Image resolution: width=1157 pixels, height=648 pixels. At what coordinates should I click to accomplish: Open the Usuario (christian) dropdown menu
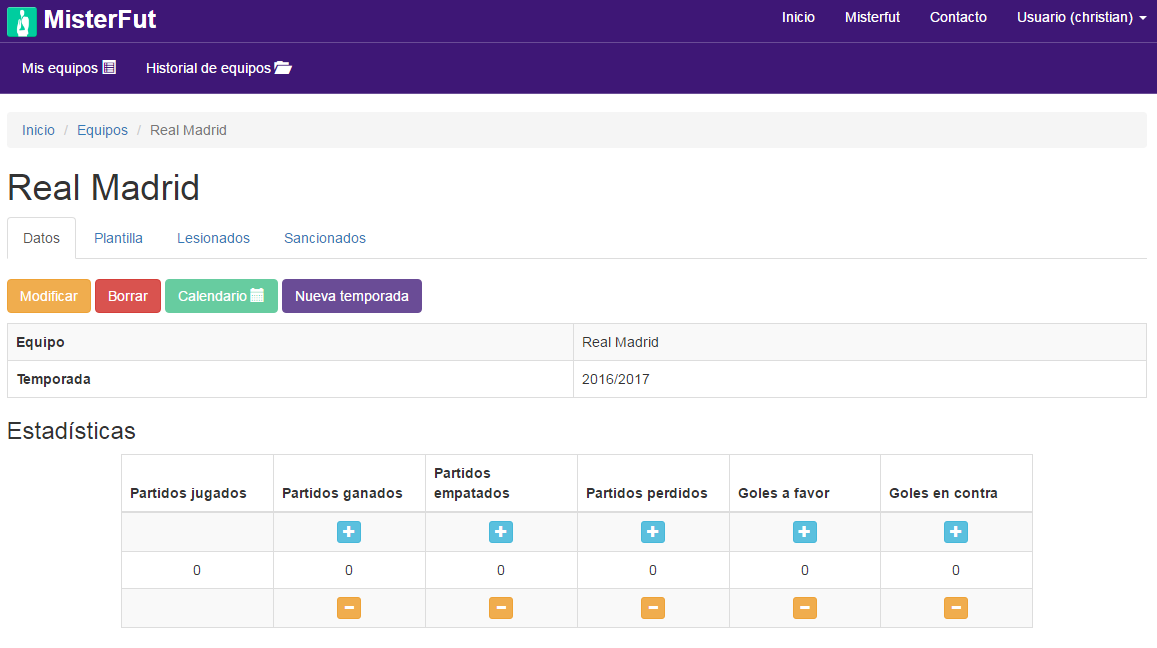(x=1081, y=17)
